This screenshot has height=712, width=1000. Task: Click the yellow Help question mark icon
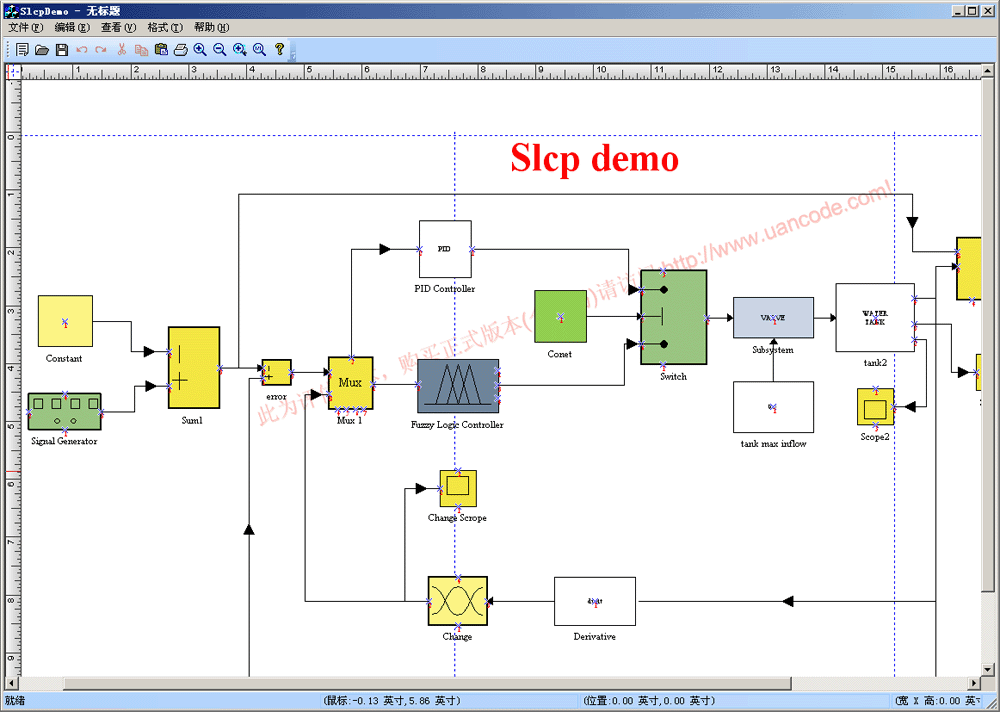coord(280,49)
